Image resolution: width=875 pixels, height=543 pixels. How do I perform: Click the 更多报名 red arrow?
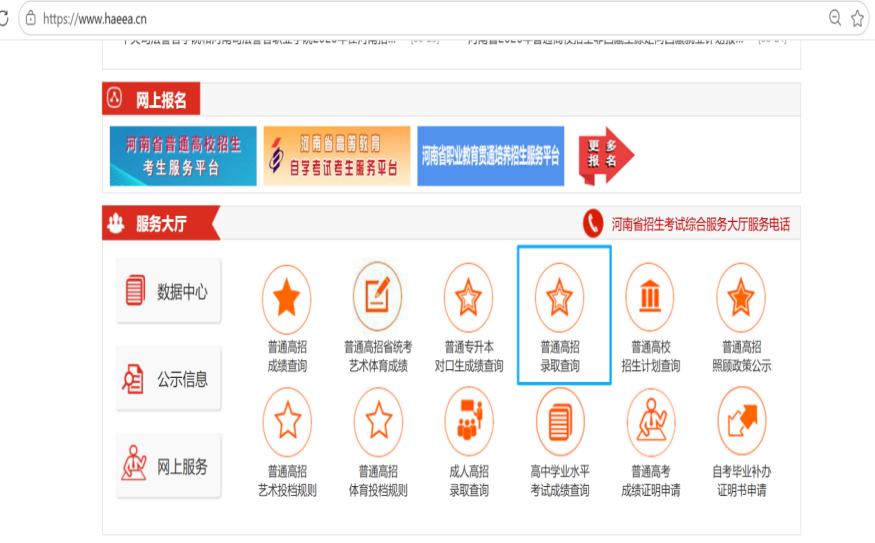[606, 156]
